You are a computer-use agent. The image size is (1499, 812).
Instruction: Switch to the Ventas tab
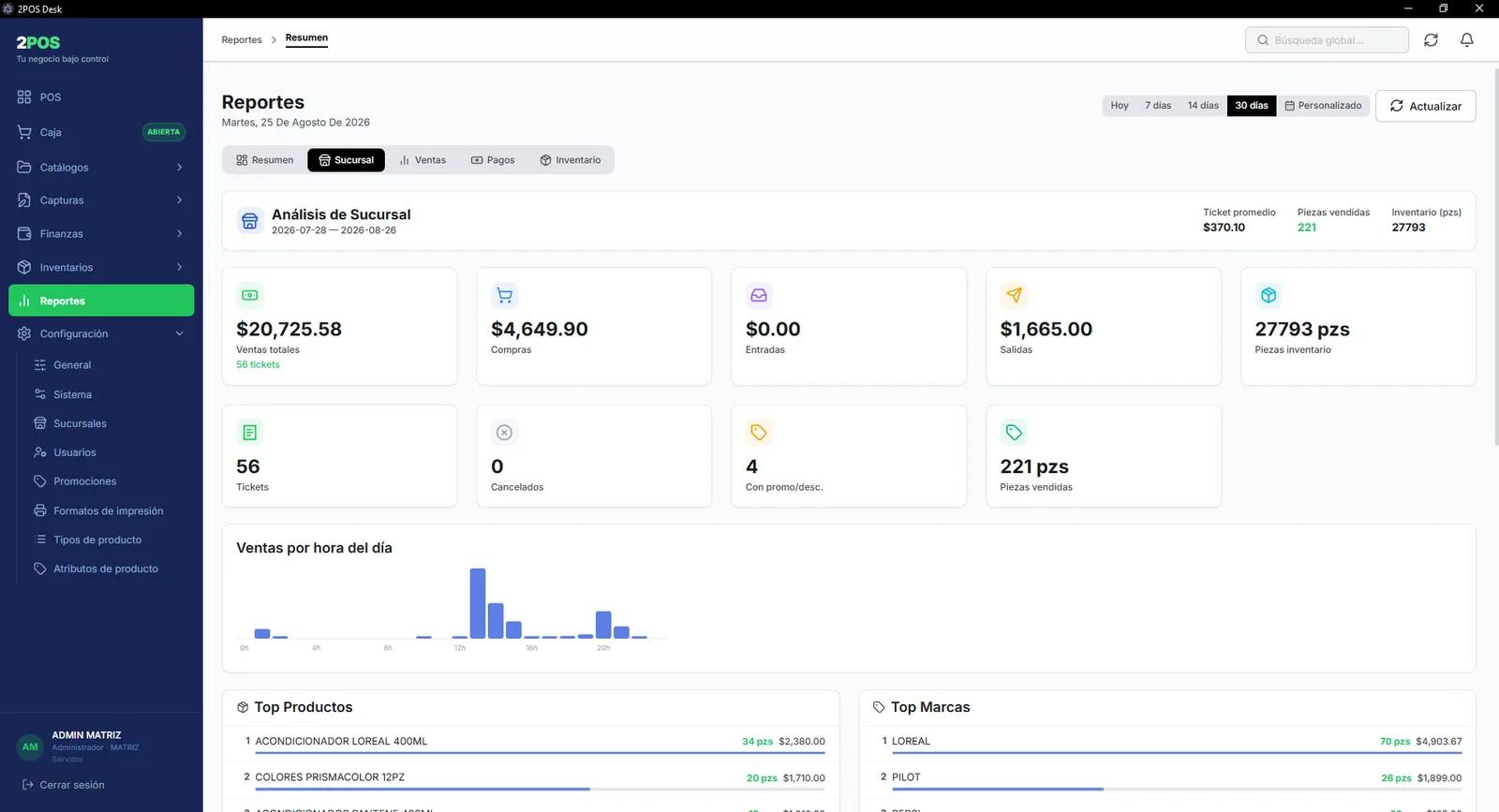coord(423,160)
